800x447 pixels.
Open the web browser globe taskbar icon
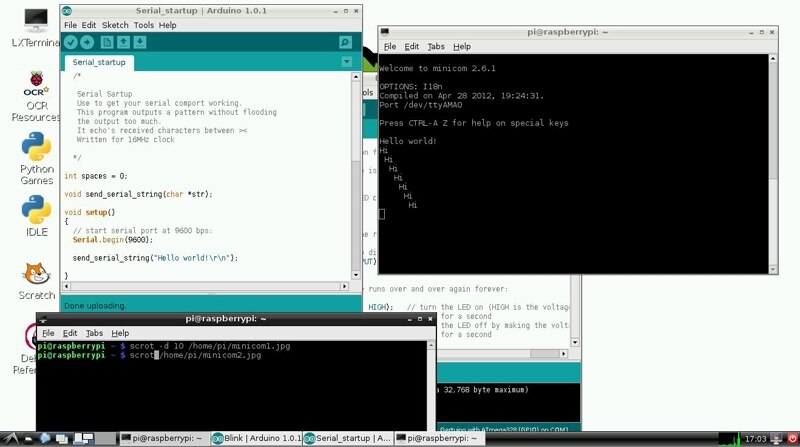(45, 438)
